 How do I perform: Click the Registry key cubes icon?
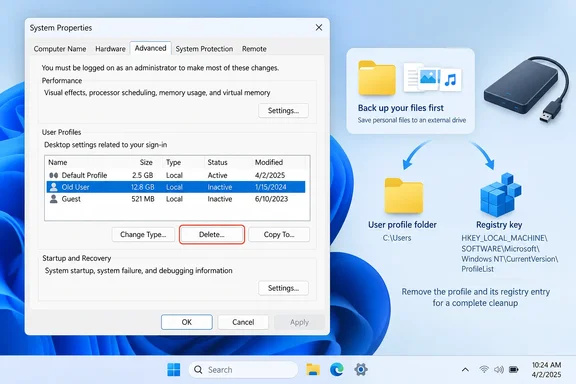click(x=500, y=194)
